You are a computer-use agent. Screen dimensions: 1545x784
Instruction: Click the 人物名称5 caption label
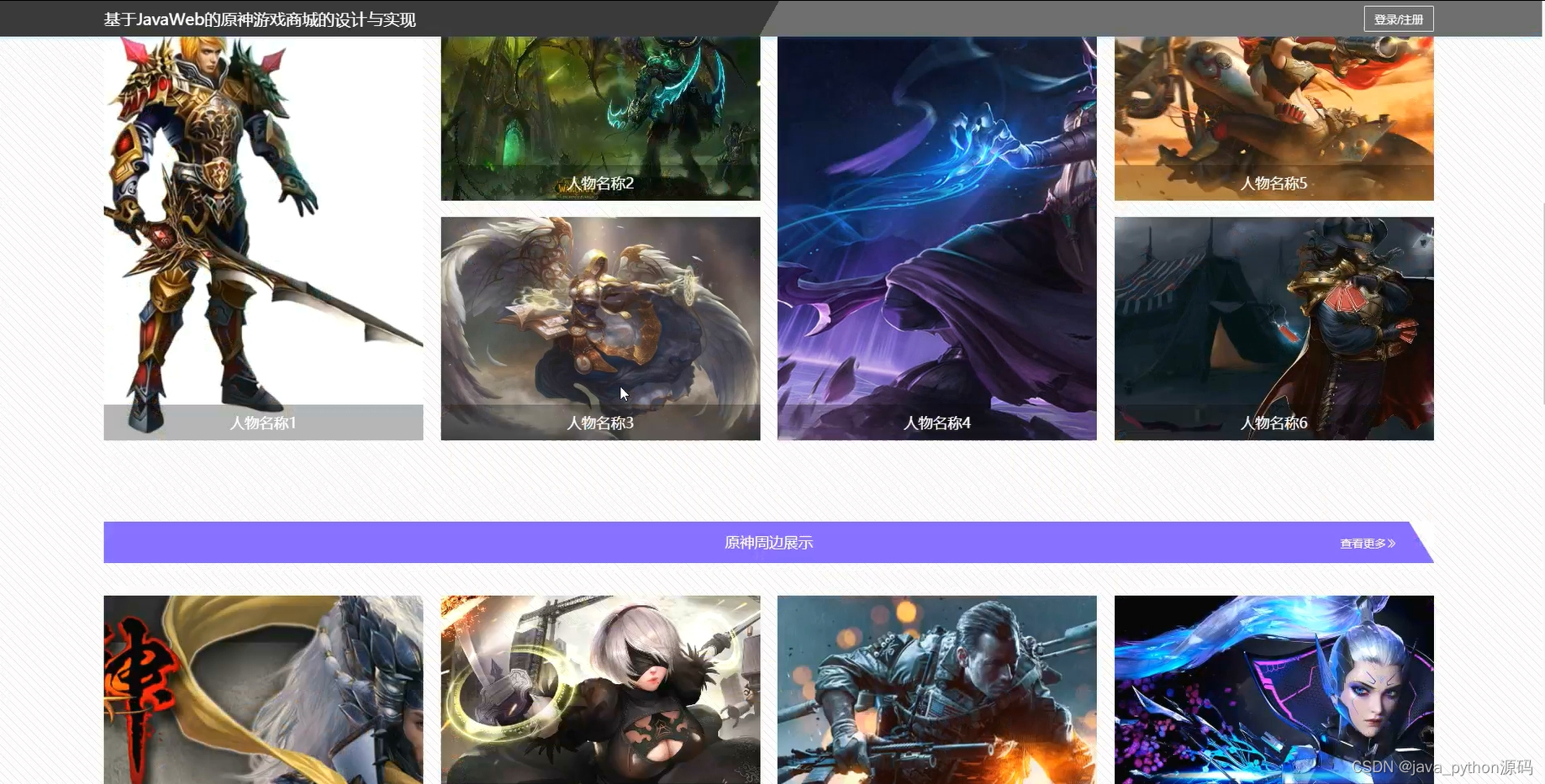[x=1273, y=183]
